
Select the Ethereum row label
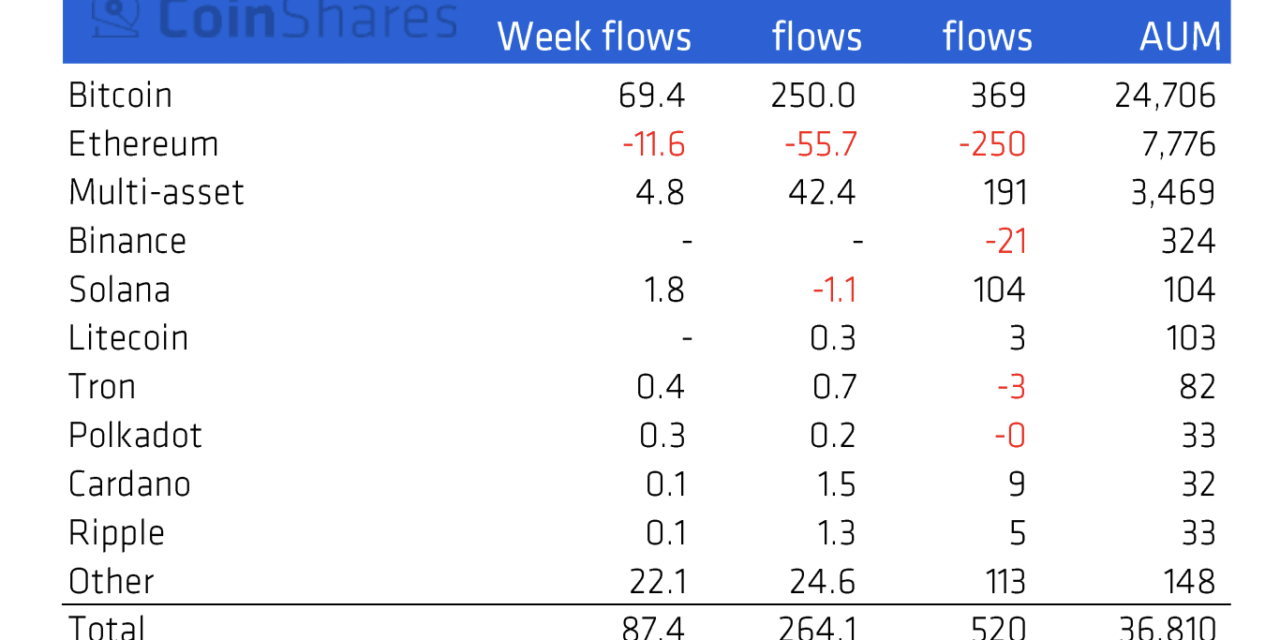(143, 144)
